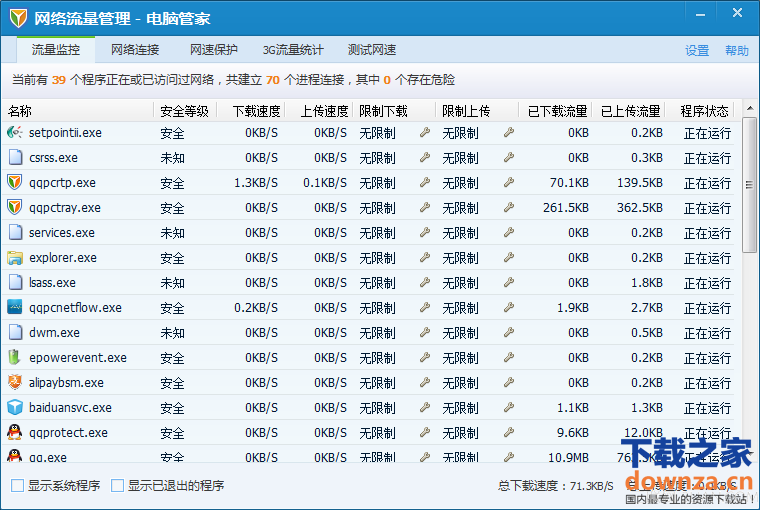Edit download limit wrench for qqpcnetflow.exe
This screenshot has width=760, height=510.
click(425, 307)
